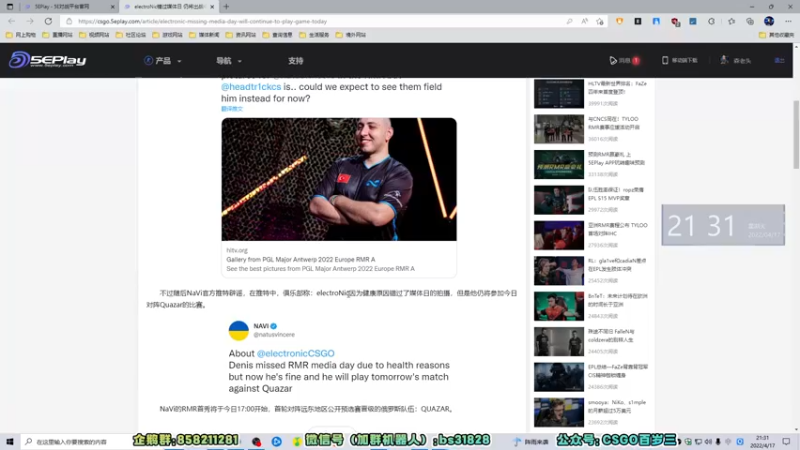Click the Windows taskbar search box
Image resolution: width=800 pixels, height=450 pixels.
(72, 441)
